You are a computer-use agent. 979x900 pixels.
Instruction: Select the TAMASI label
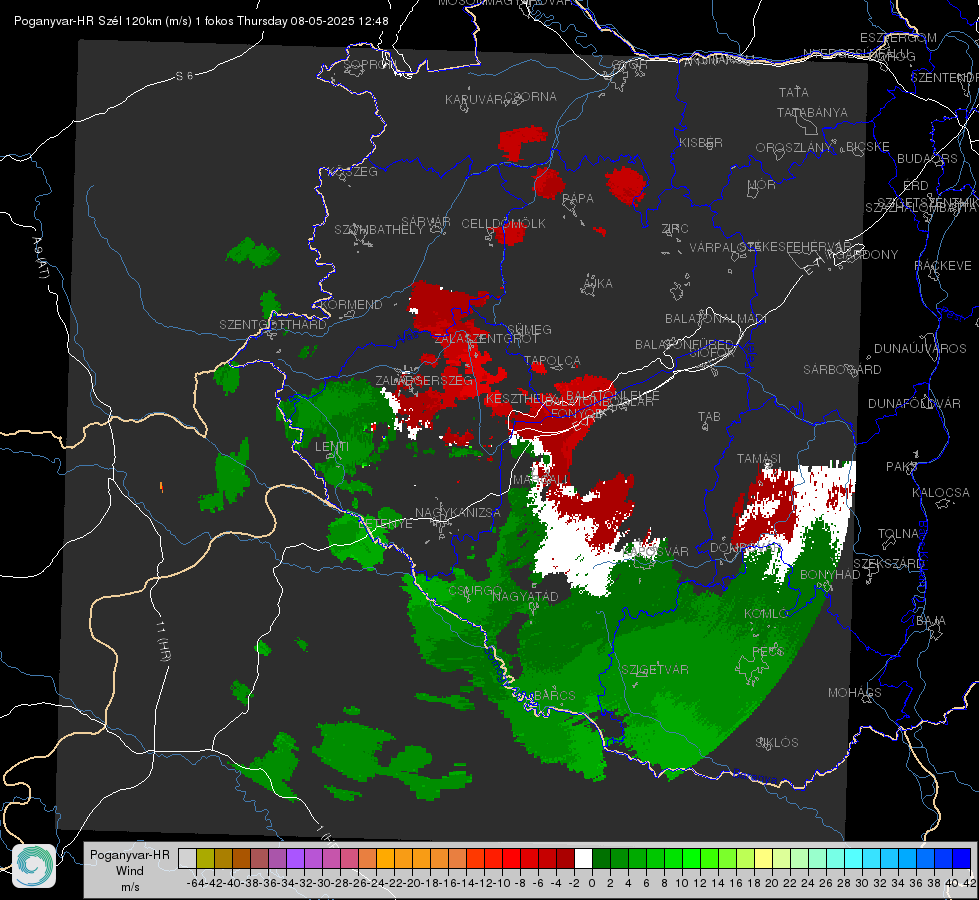[759, 459]
